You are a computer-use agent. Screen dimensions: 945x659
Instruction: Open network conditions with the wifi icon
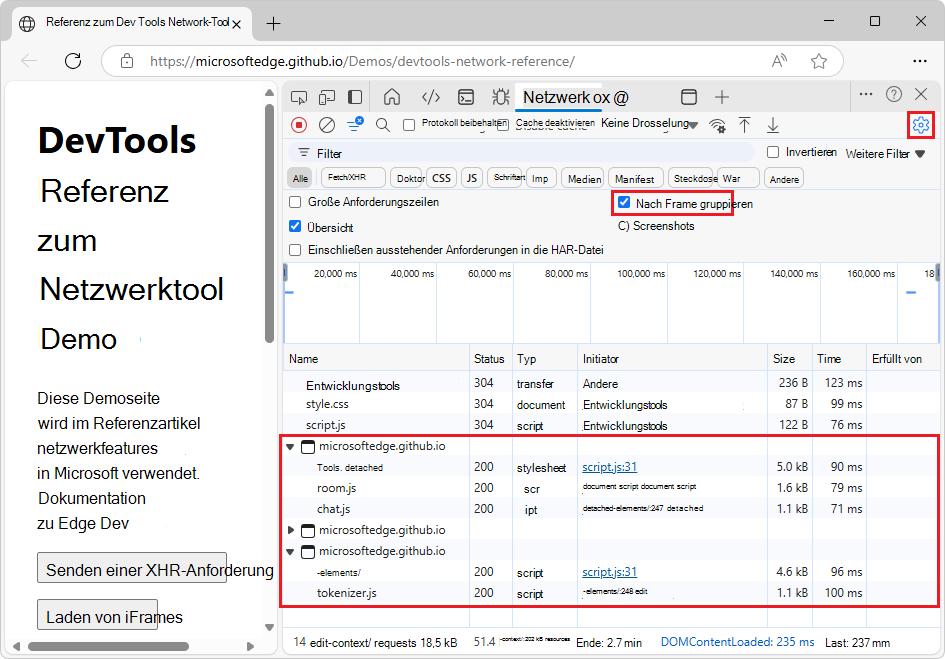point(719,124)
